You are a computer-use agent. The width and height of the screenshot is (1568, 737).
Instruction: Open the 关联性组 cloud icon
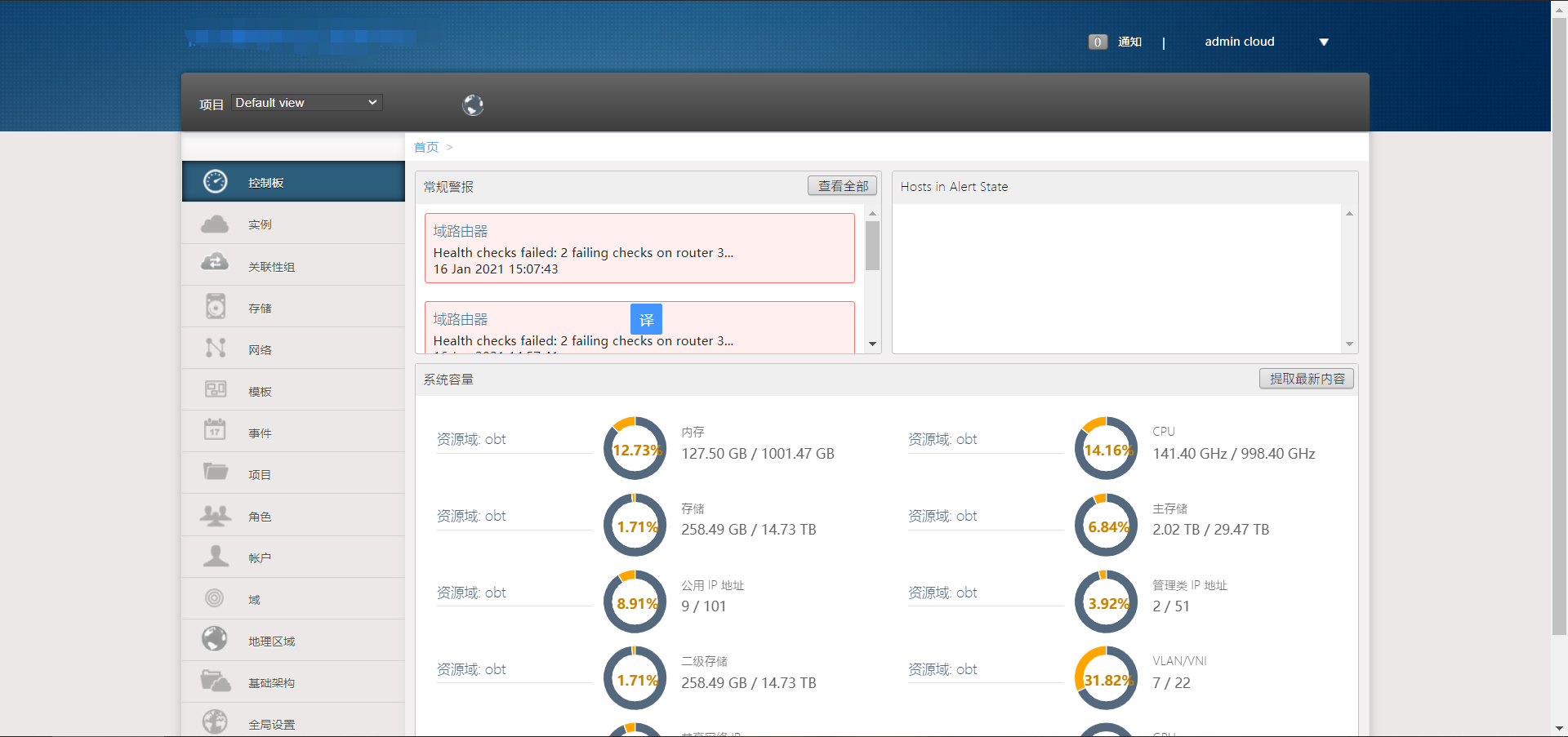215,263
